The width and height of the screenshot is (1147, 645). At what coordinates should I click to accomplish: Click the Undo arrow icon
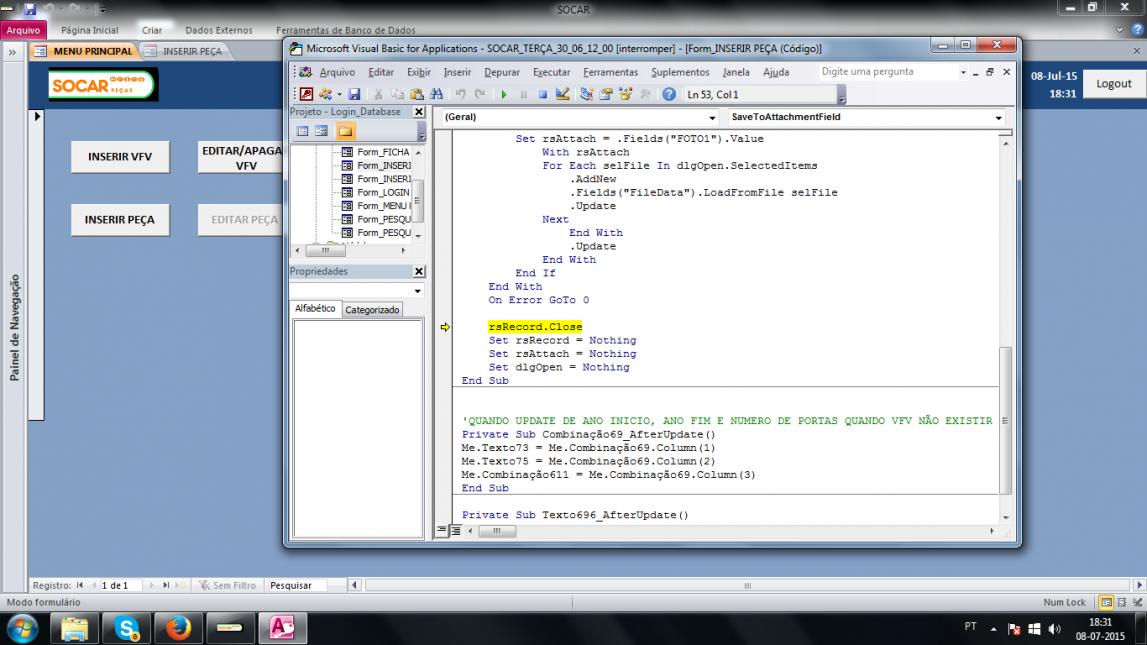[x=461, y=94]
